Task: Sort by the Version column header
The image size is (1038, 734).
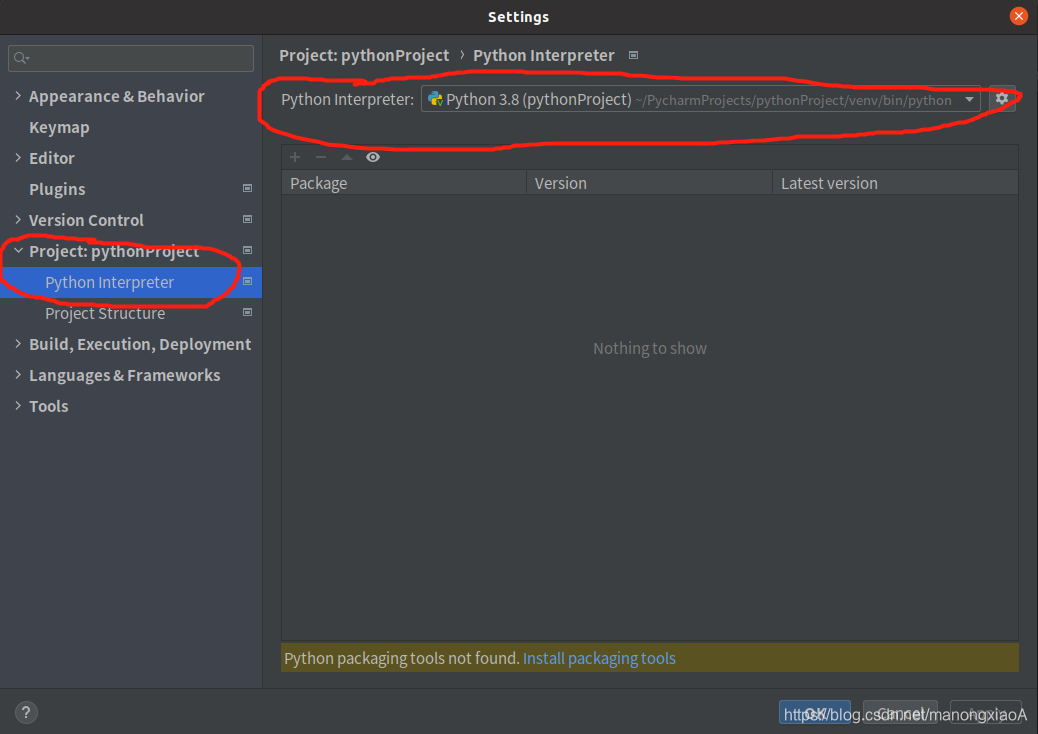Action: pyautogui.click(x=649, y=183)
